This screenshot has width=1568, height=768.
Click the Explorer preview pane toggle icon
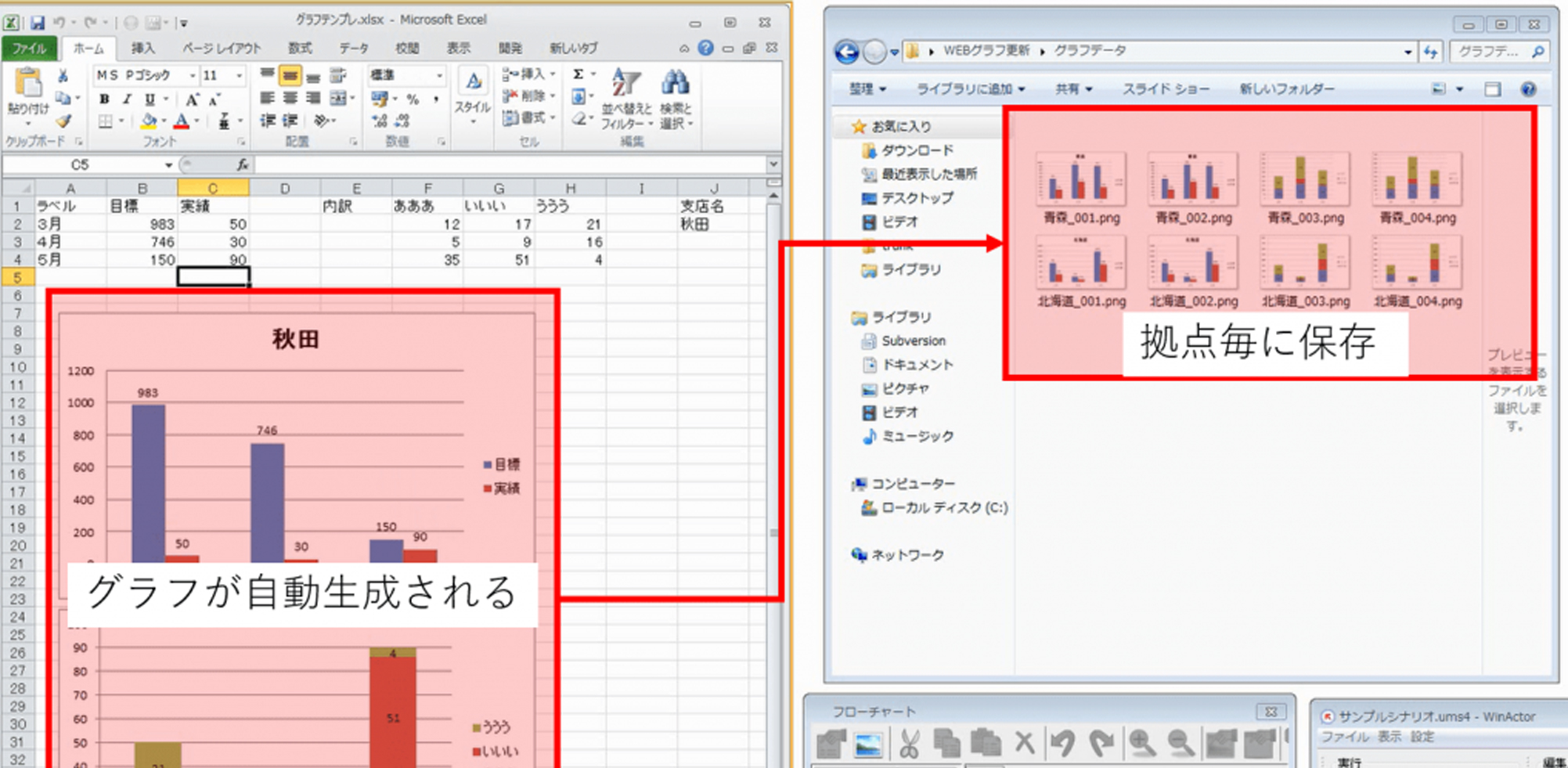pos(1493,89)
